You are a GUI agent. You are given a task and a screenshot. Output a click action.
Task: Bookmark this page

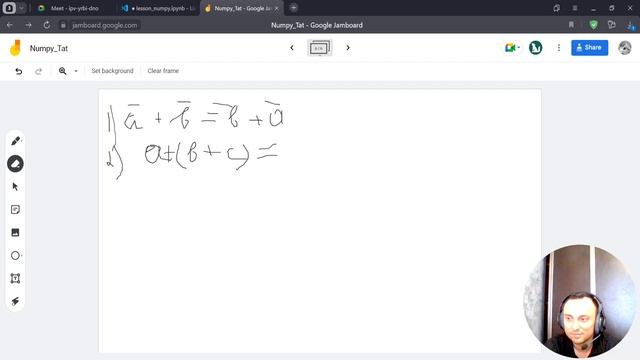point(571,25)
